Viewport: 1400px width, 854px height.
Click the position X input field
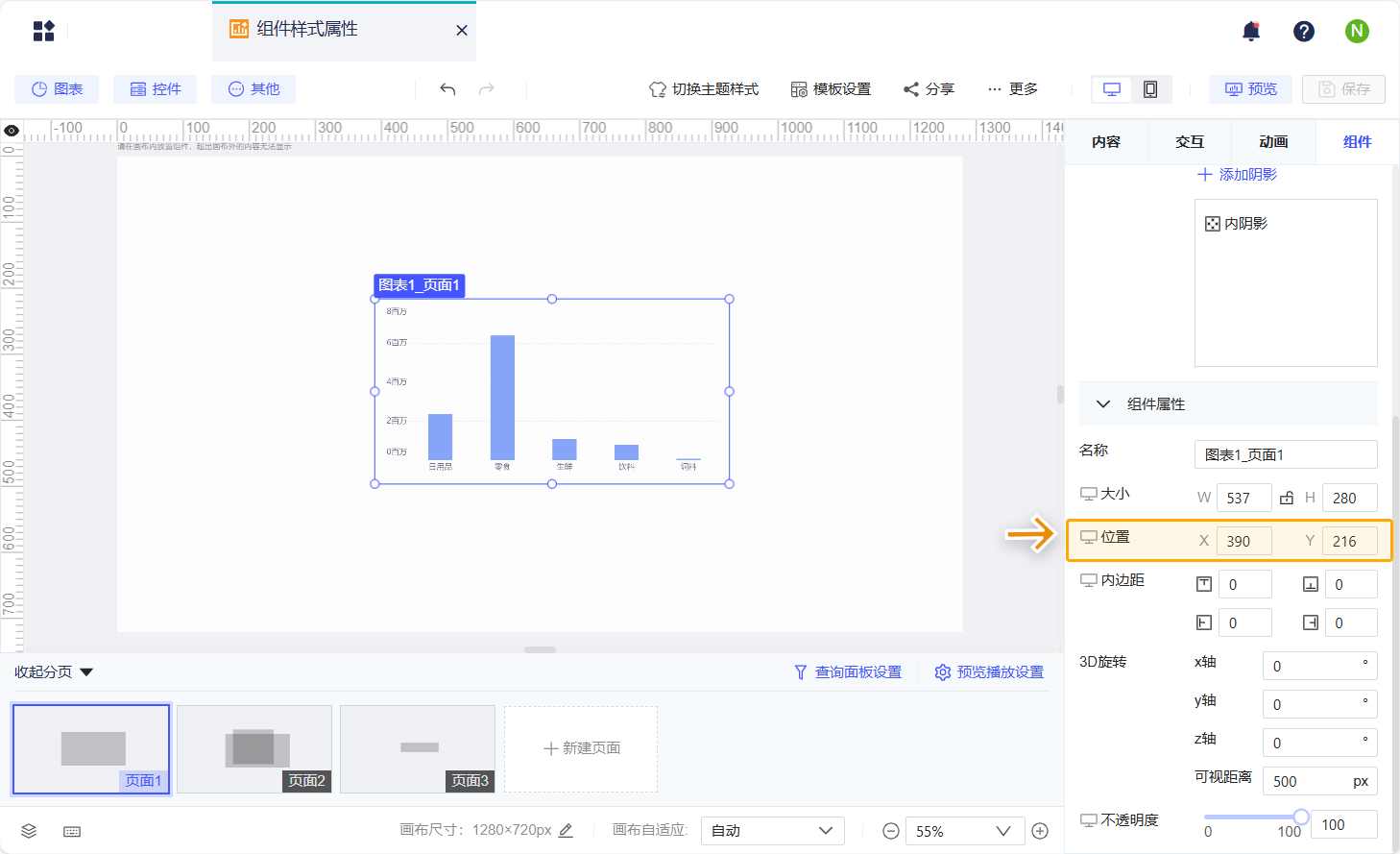(x=1244, y=541)
